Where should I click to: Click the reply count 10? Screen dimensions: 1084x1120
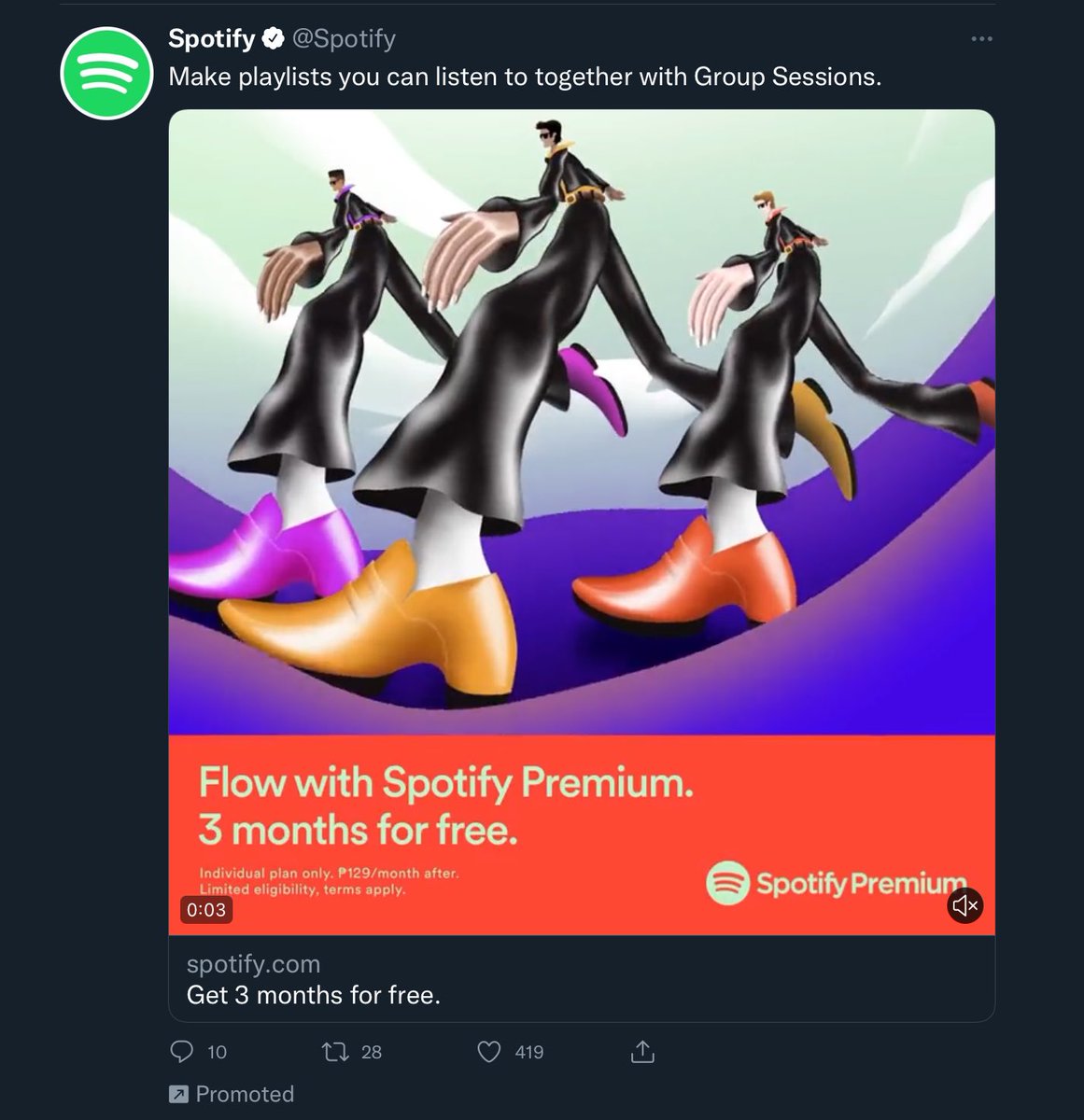click(217, 1052)
